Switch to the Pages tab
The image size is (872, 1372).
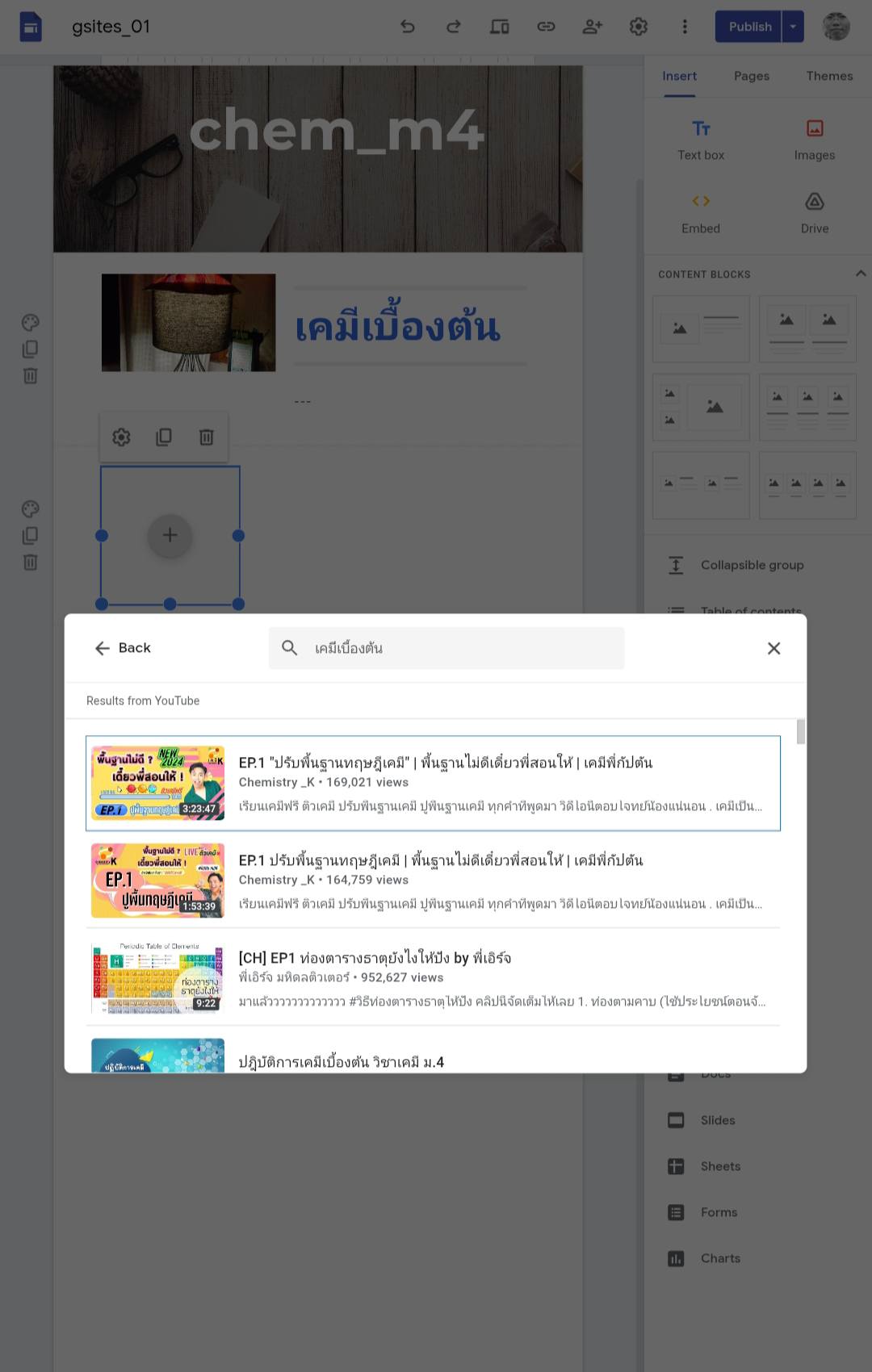pyautogui.click(x=751, y=76)
